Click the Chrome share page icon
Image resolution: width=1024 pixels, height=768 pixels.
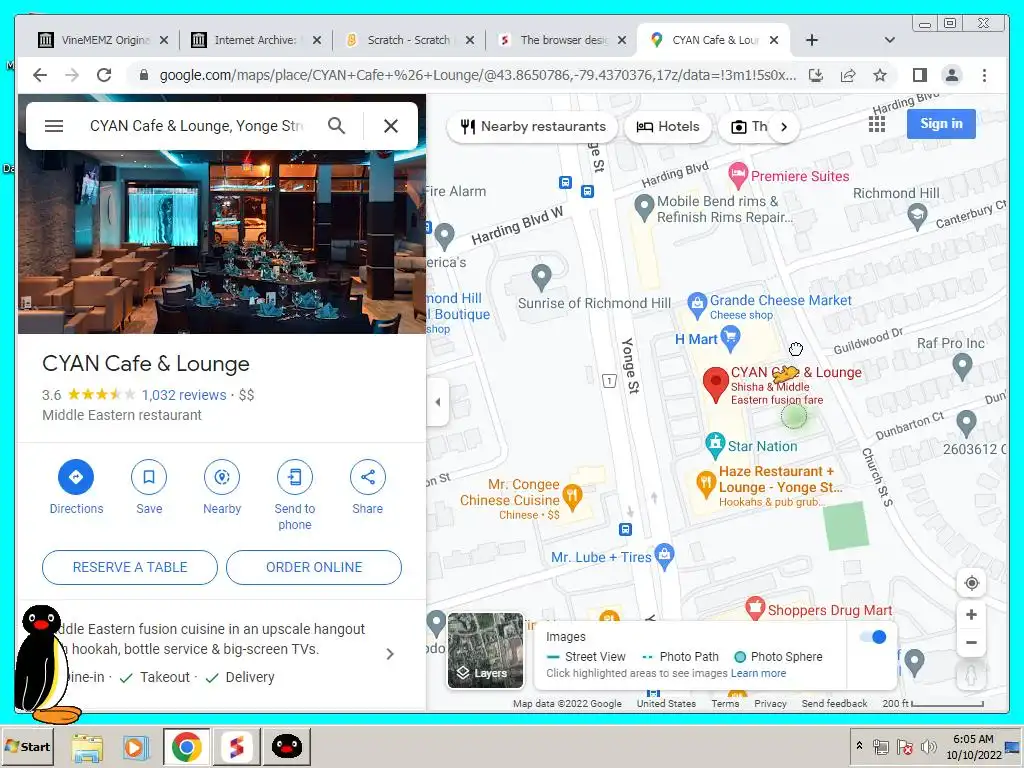[848, 75]
